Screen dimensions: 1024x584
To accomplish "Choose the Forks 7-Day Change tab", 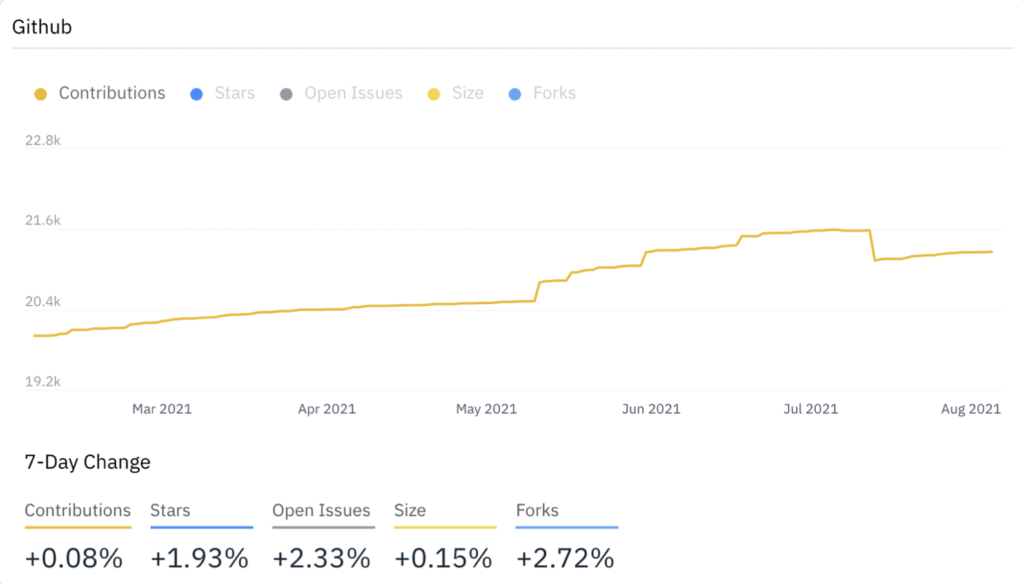I will click(537, 510).
